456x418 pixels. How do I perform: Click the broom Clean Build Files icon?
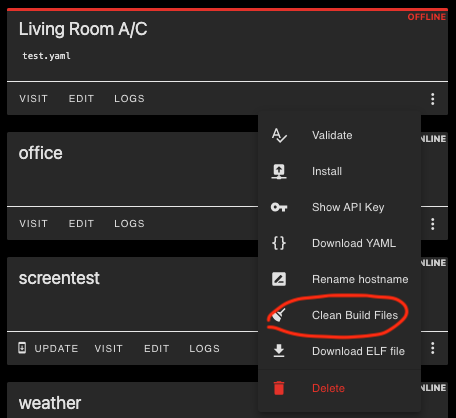click(278, 315)
